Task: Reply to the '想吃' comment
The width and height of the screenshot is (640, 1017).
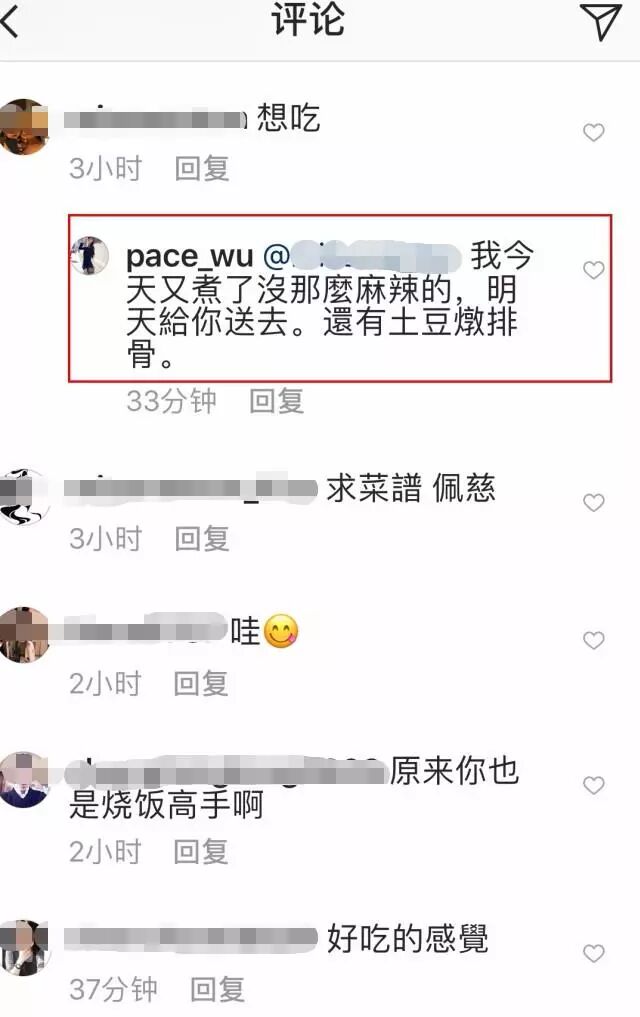Action: (x=202, y=169)
